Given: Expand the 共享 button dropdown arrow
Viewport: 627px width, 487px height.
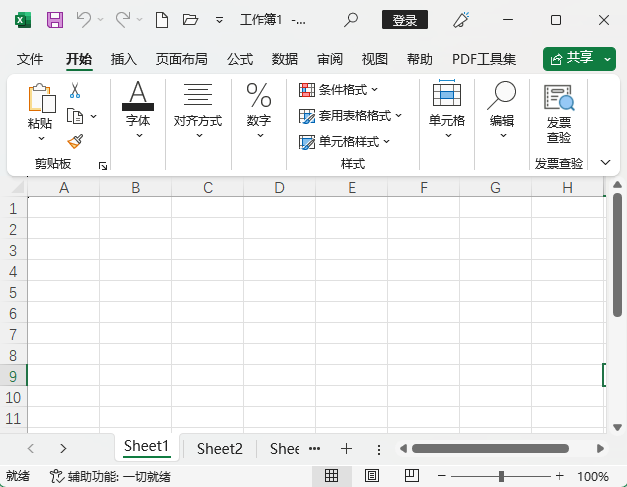Looking at the screenshot, I should click(607, 59).
